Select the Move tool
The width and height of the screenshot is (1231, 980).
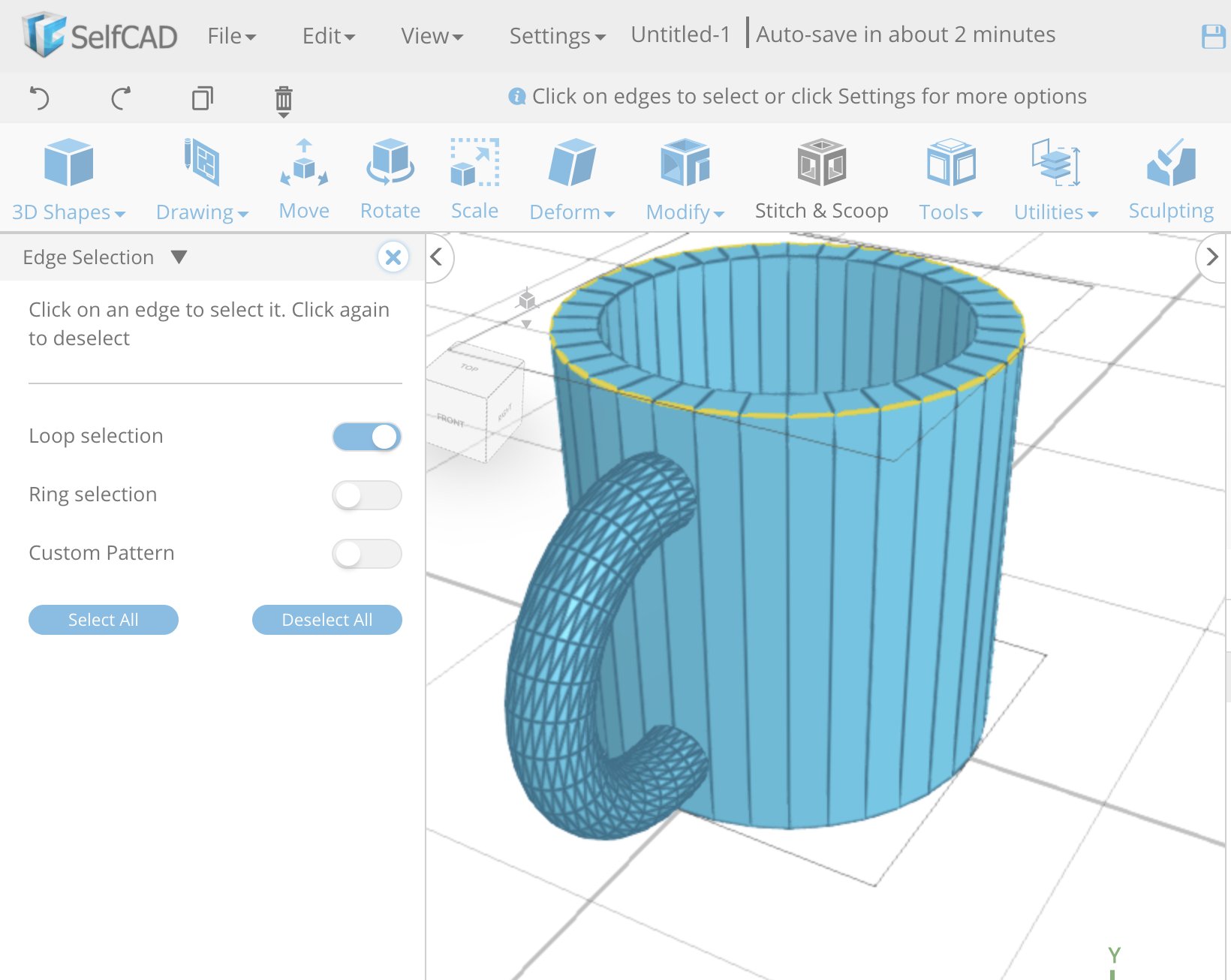[x=304, y=180]
